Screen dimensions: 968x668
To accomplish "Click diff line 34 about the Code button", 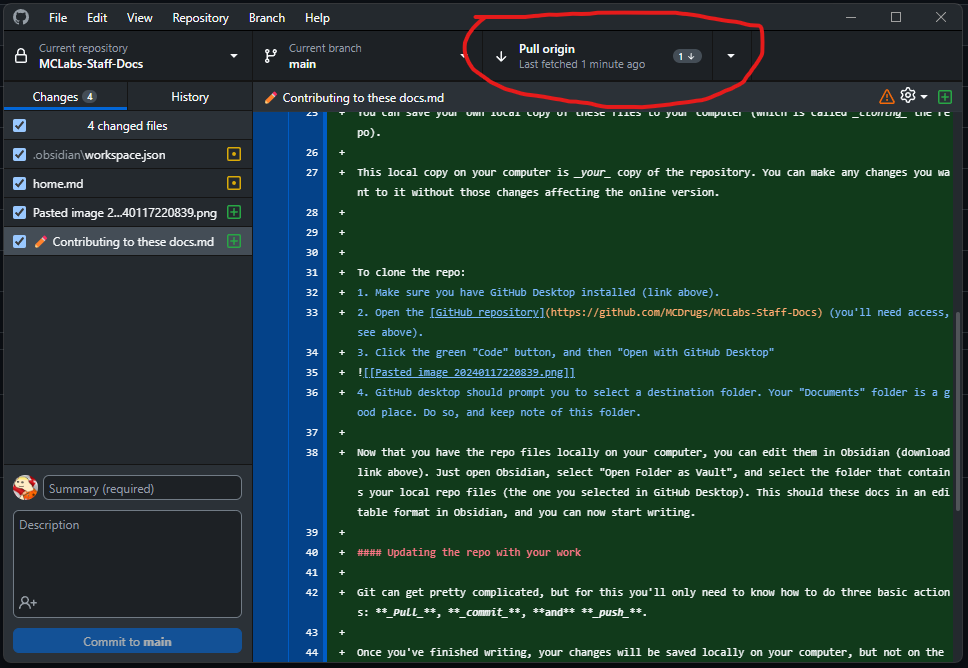I will pos(565,353).
